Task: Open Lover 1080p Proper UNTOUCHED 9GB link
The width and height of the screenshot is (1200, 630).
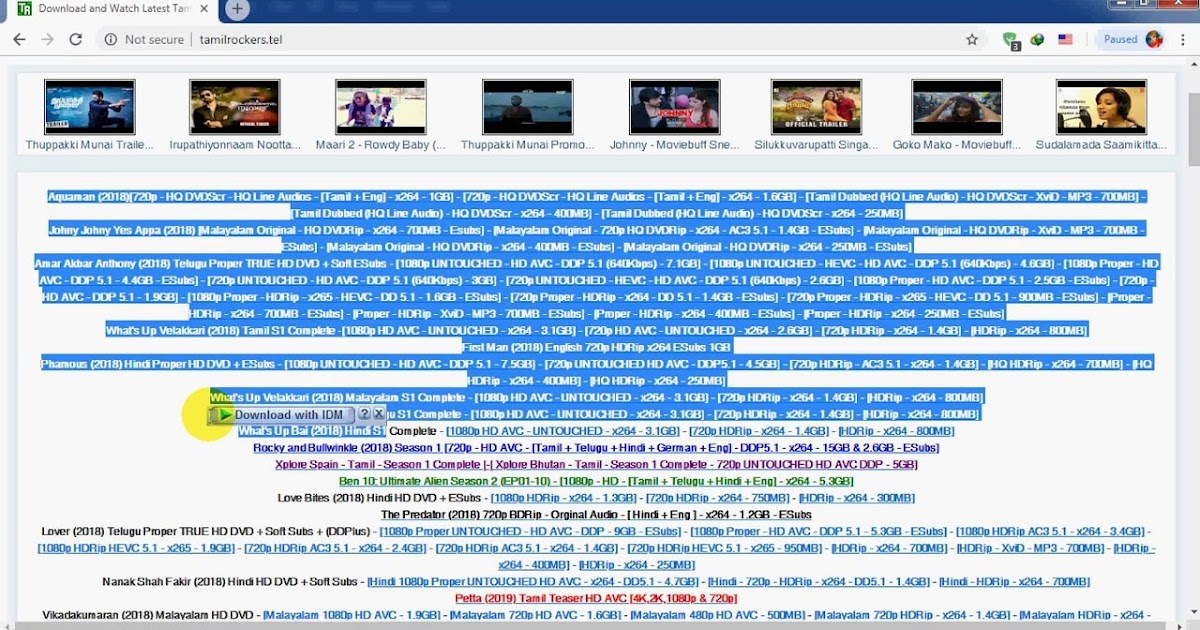Action: click(x=531, y=532)
